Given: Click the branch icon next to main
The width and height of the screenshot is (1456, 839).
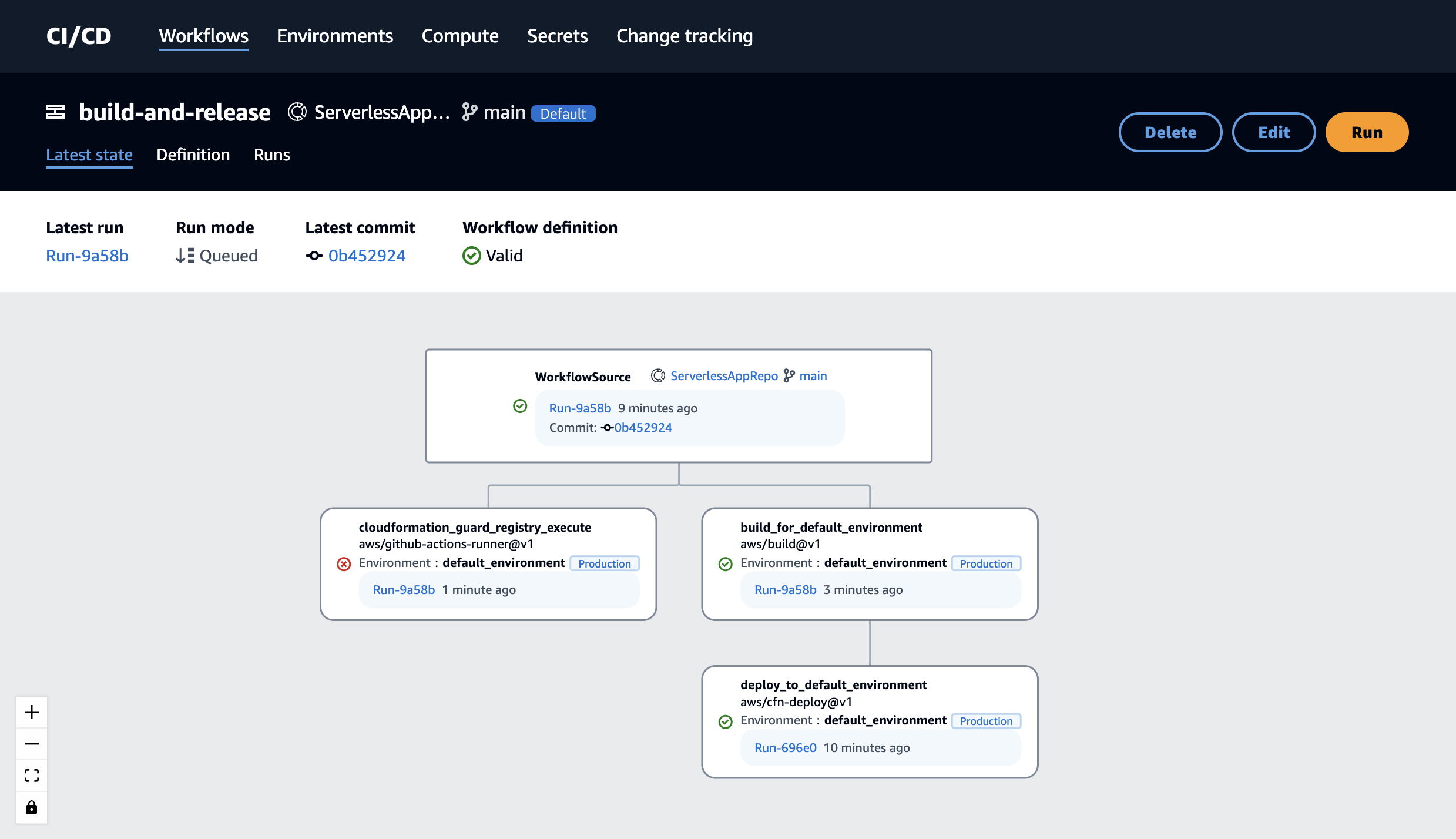Looking at the screenshot, I should click(468, 112).
